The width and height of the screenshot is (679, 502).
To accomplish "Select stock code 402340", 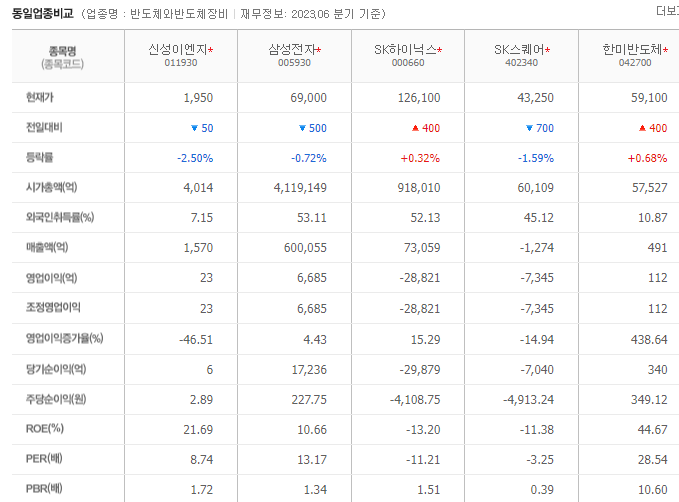I will pyautogui.click(x=521, y=63).
